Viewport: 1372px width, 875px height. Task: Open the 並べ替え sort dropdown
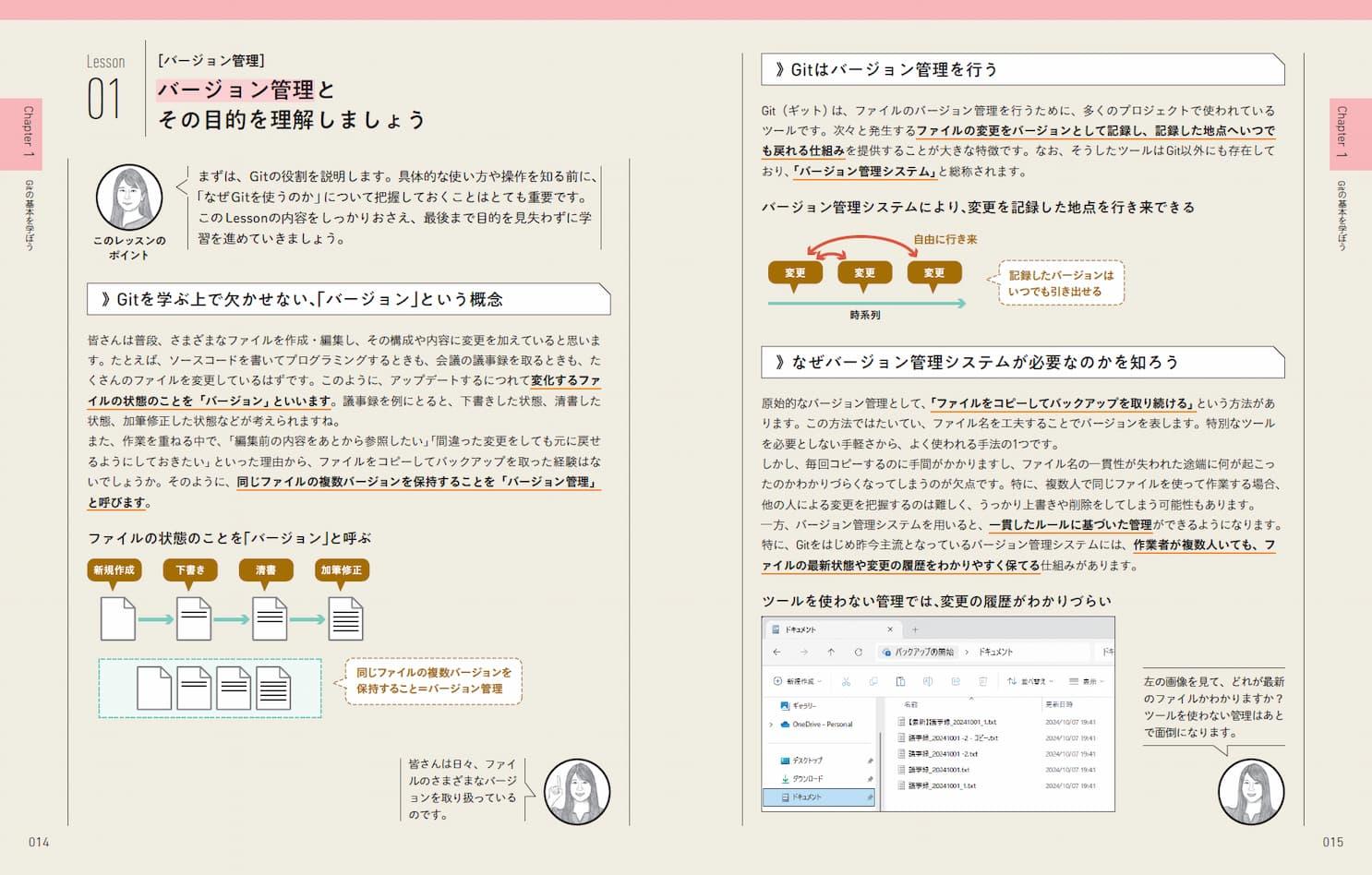pyautogui.click(x=1030, y=681)
